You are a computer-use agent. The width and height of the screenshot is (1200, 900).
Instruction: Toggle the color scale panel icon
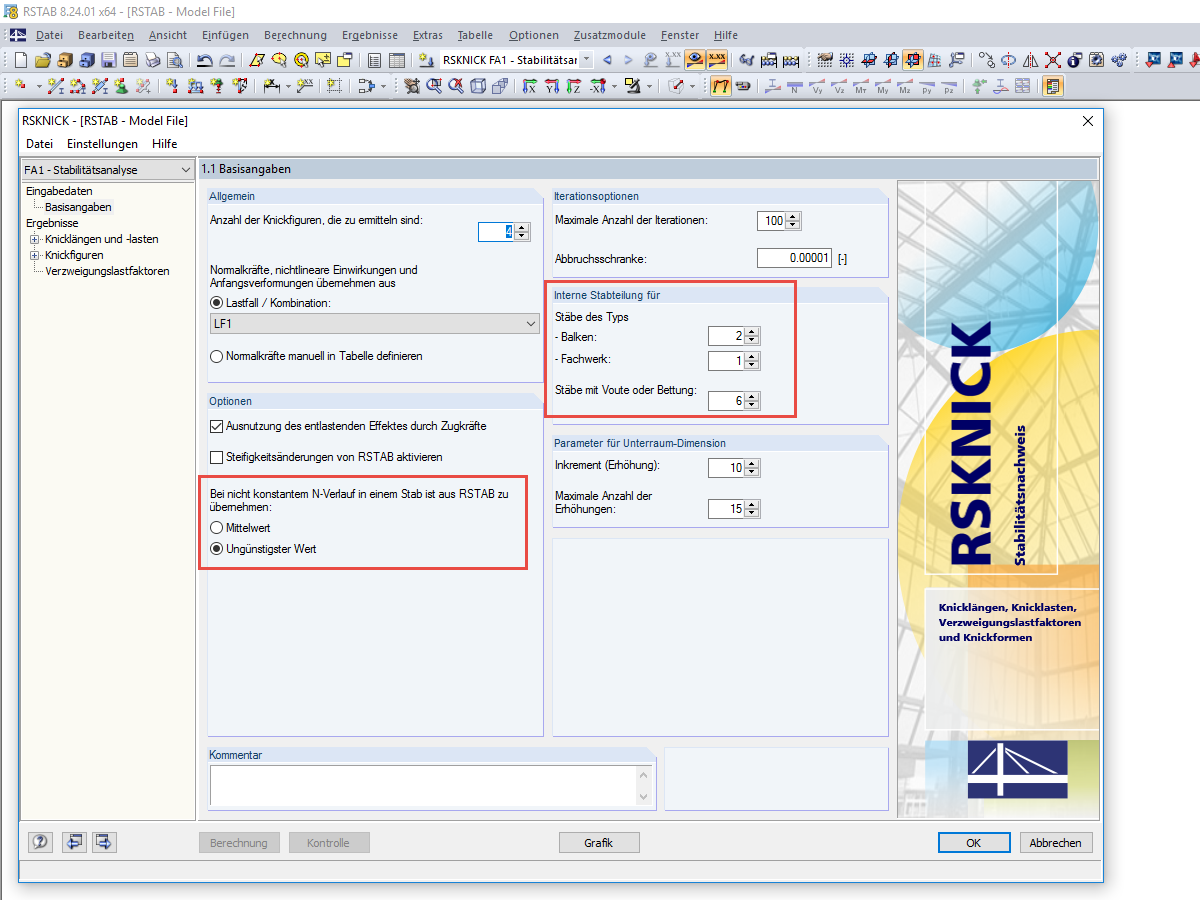point(1053,86)
